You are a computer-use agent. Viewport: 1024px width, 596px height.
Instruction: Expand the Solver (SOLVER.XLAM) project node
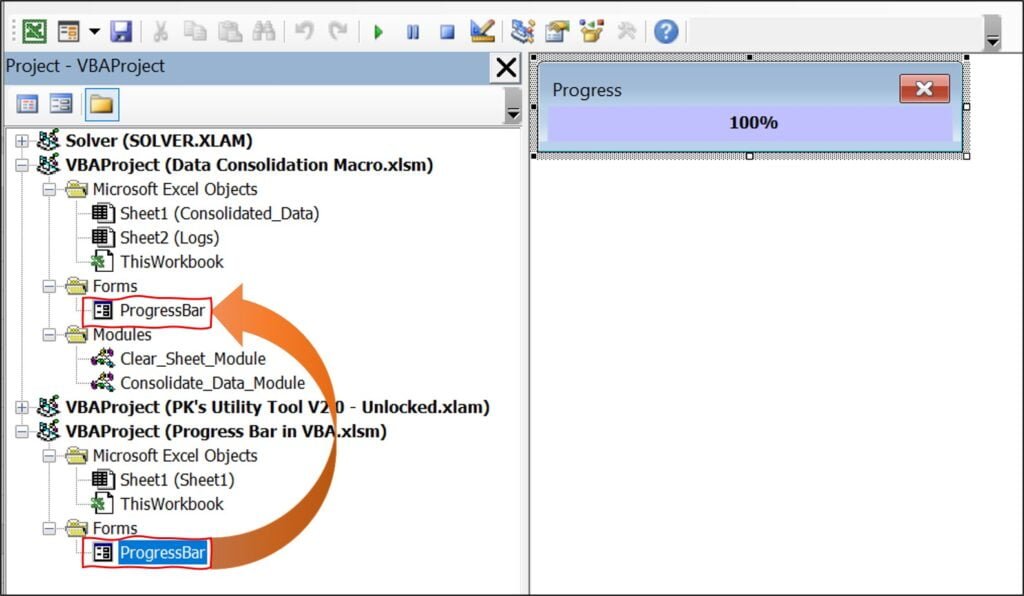[21, 141]
